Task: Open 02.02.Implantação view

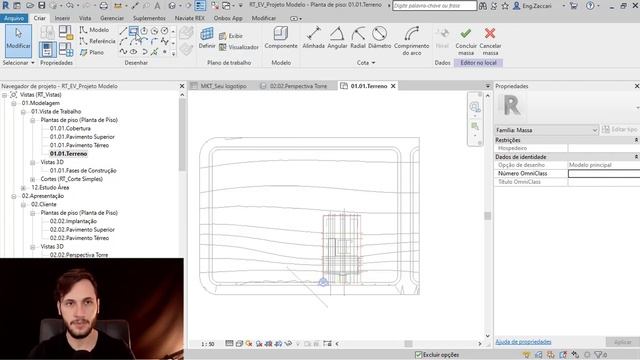Action: click(73, 221)
